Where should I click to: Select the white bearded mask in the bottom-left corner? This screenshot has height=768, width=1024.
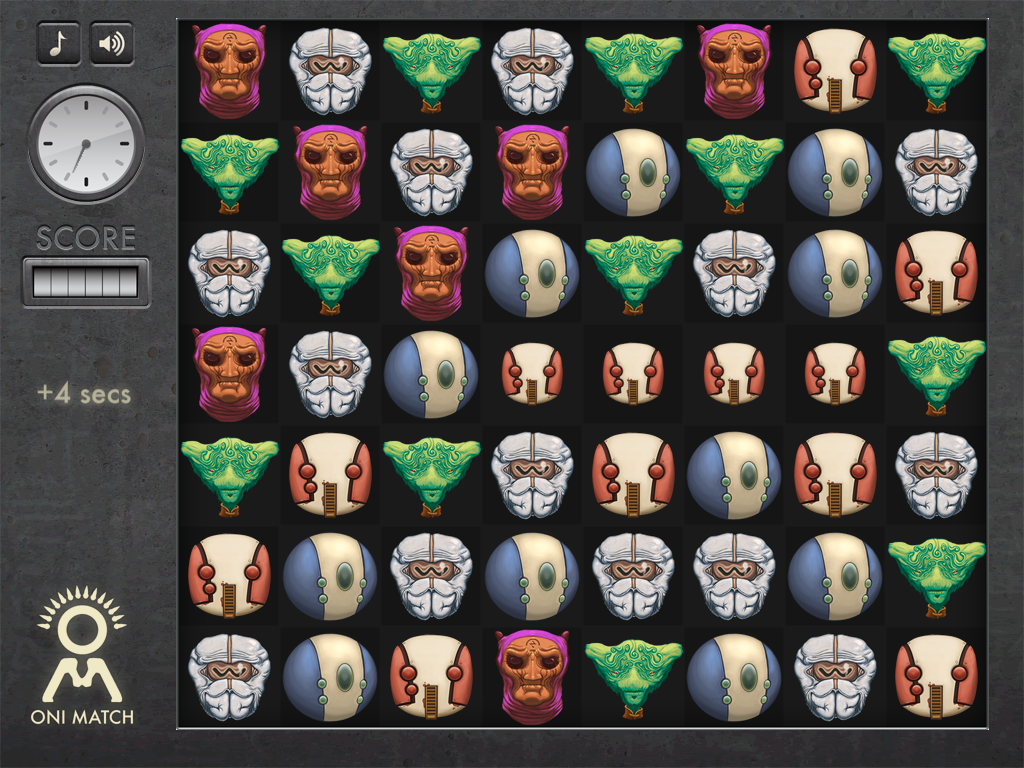point(229,677)
